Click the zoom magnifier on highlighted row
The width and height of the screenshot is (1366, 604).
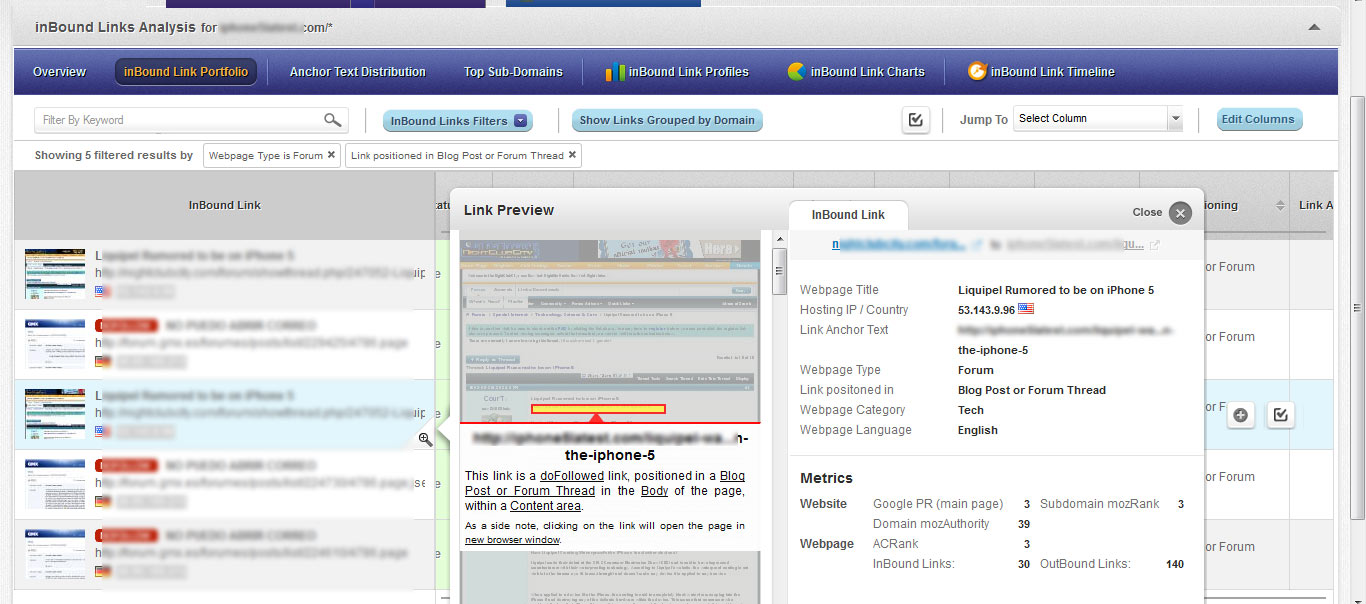point(425,439)
